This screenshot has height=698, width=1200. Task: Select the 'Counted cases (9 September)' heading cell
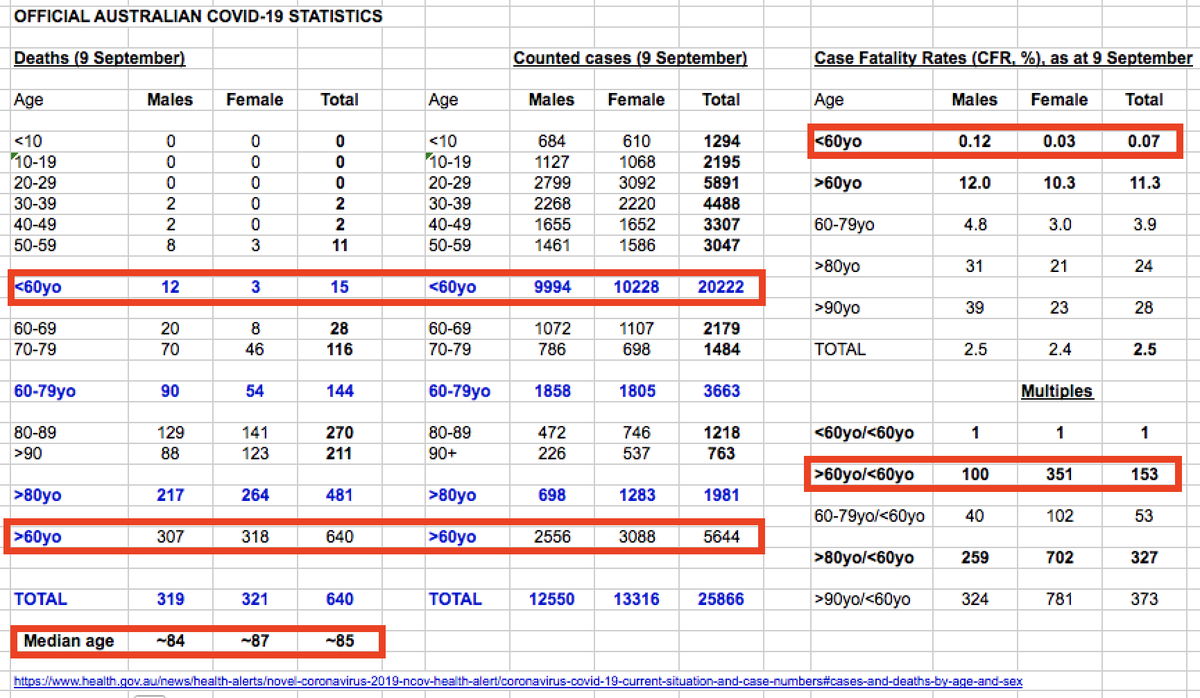click(630, 58)
